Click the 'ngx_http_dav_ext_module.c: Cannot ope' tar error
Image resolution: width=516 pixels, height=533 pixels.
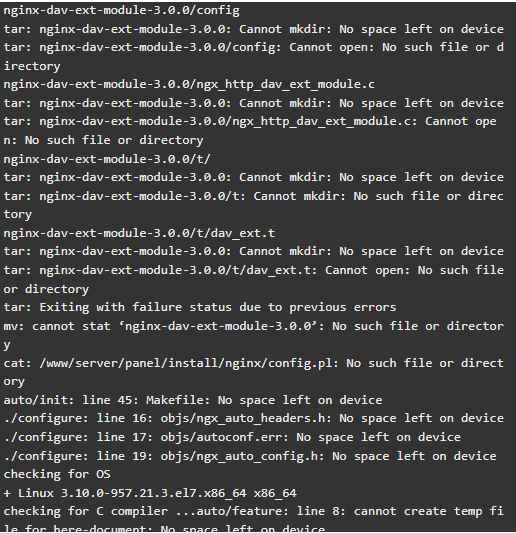(250, 121)
